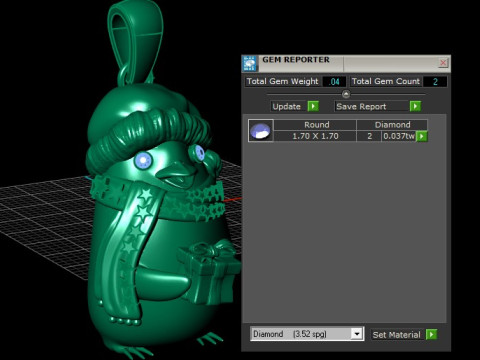Click the Total Gem Count label
The image size is (480, 360).
coord(386,81)
